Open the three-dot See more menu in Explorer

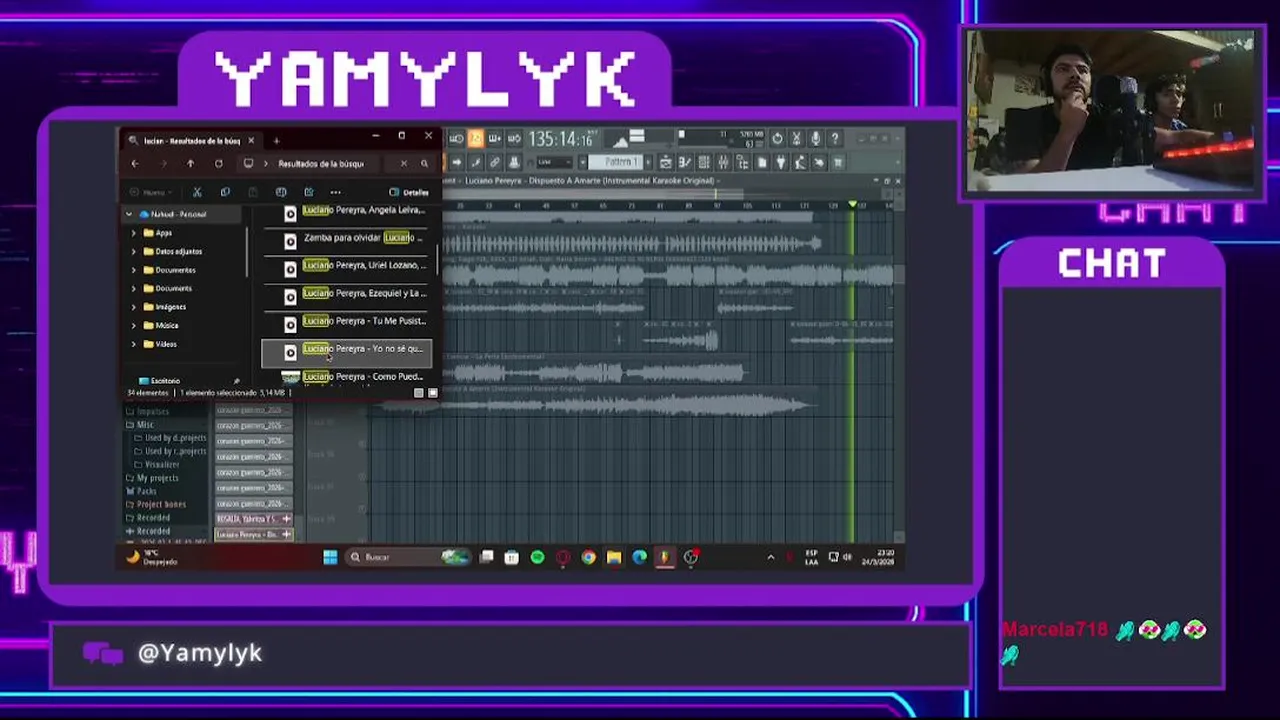[x=336, y=192]
